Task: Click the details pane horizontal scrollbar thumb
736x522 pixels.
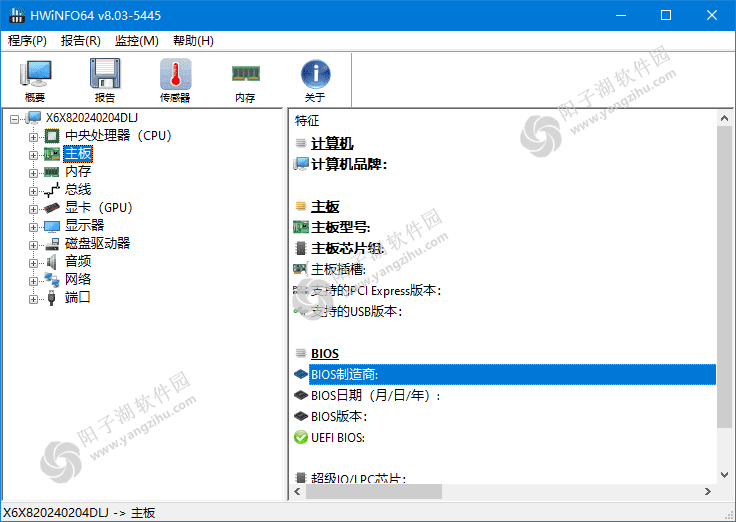Action: [x=374, y=491]
